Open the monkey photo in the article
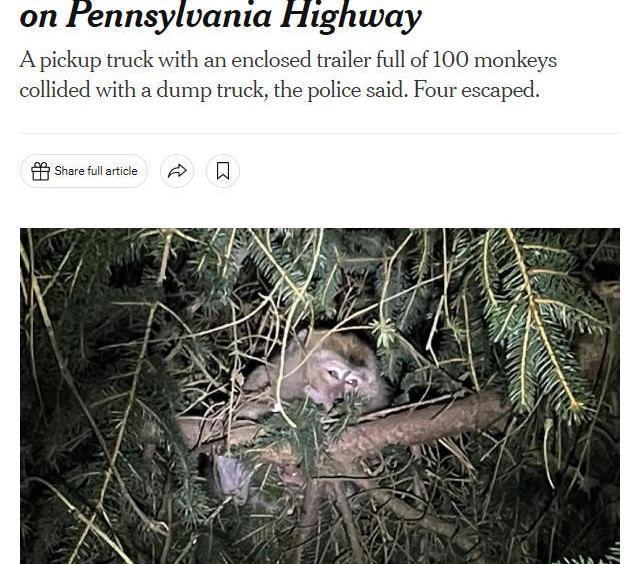This screenshot has width=642, height=564. click(320, 396)
